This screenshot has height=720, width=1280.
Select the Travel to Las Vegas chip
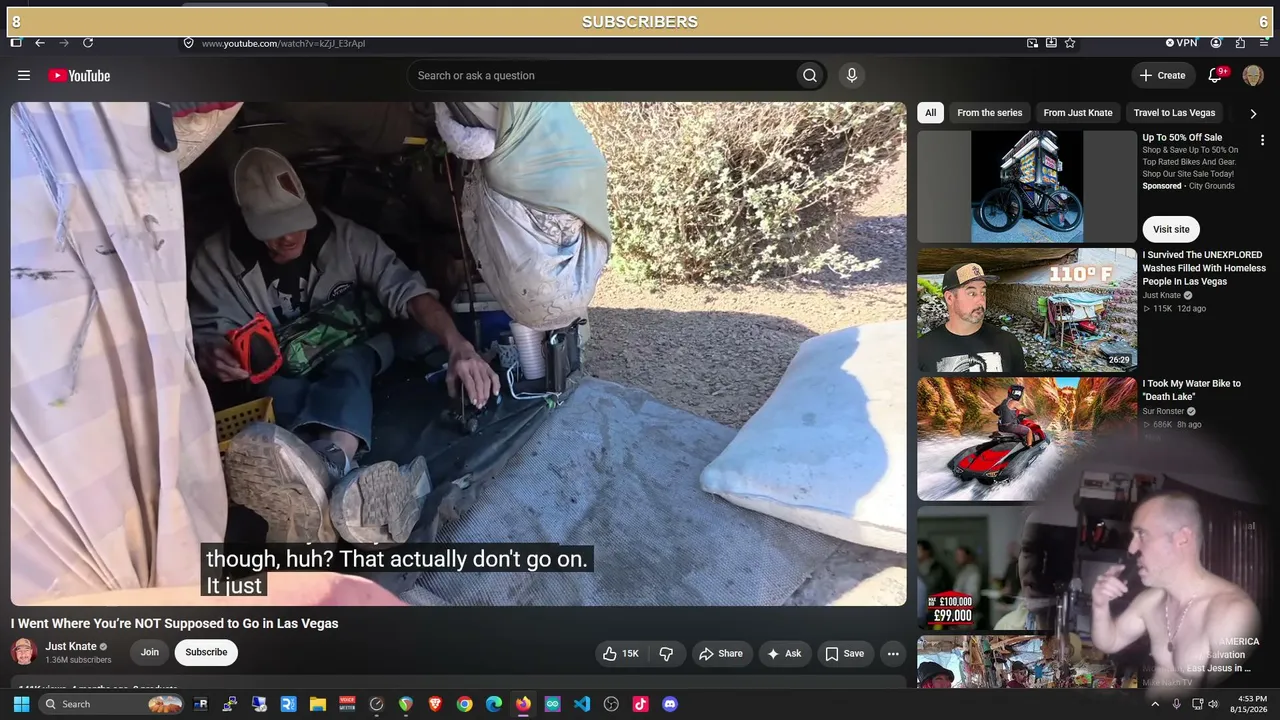1174,113
